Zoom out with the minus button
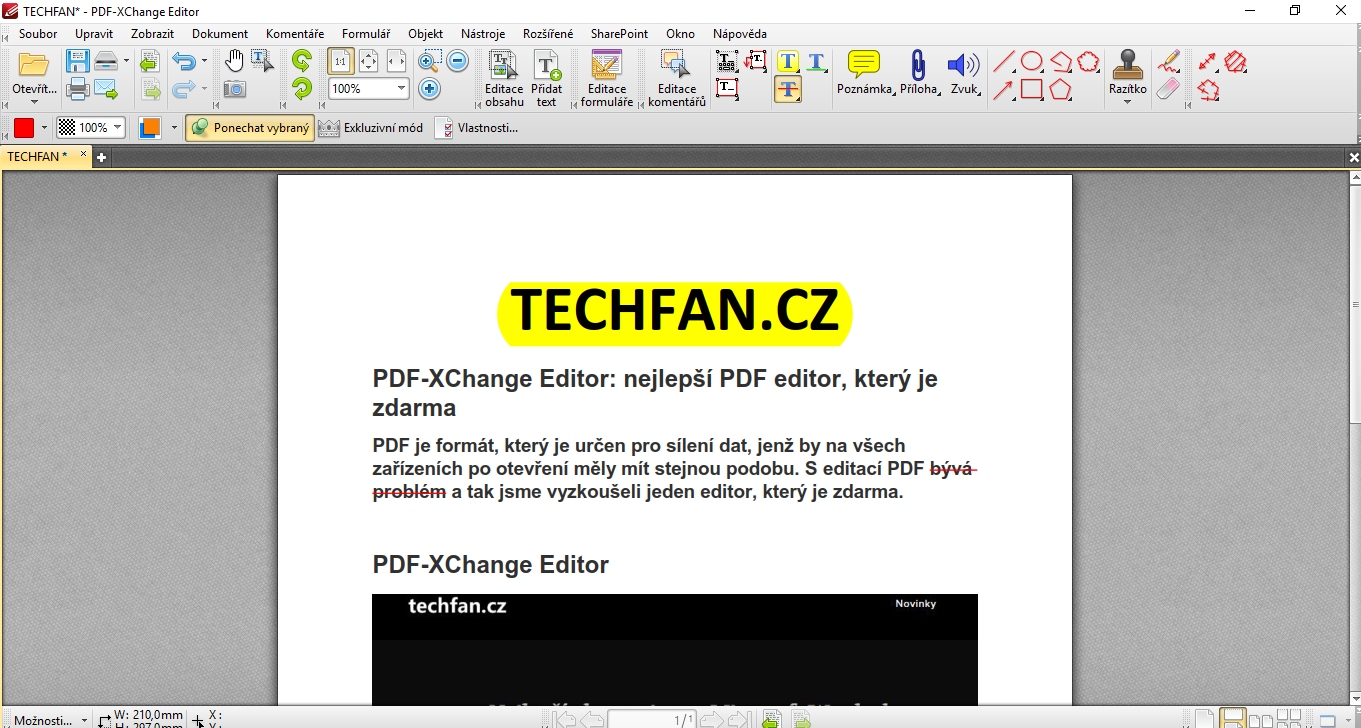 coord(458,61)
